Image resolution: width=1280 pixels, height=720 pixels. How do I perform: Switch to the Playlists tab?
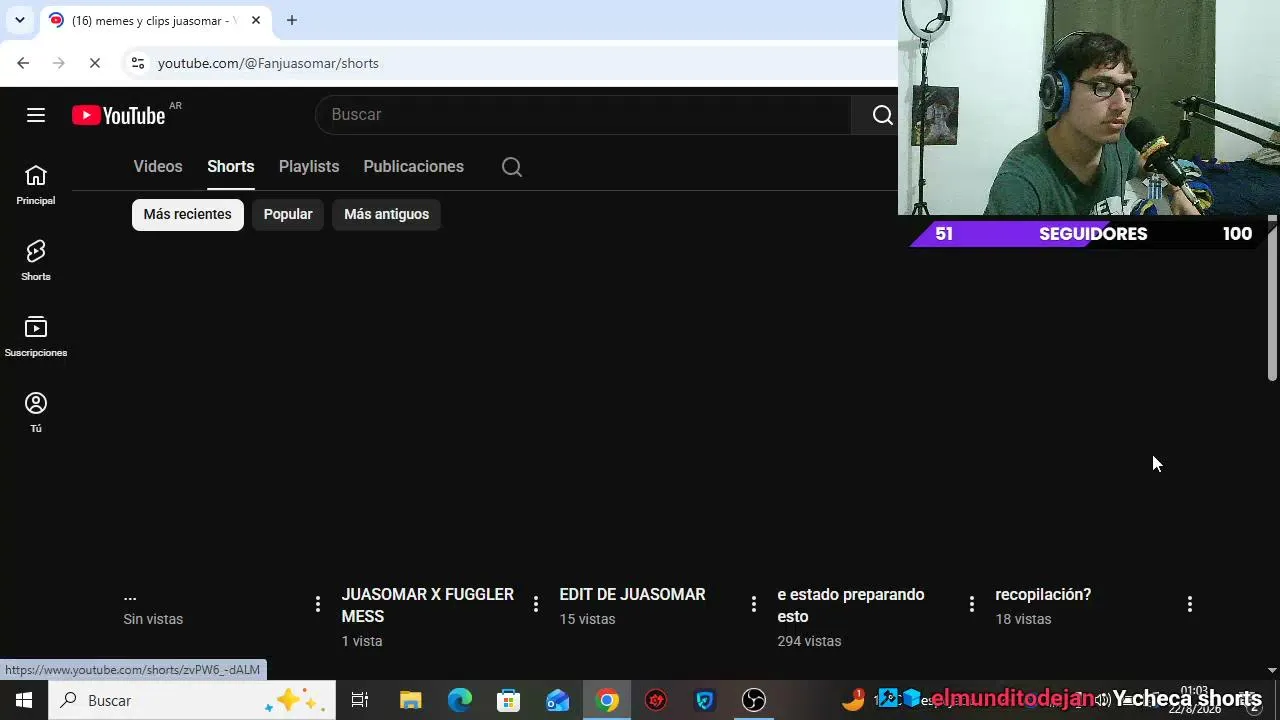click(x=309, y=167)
